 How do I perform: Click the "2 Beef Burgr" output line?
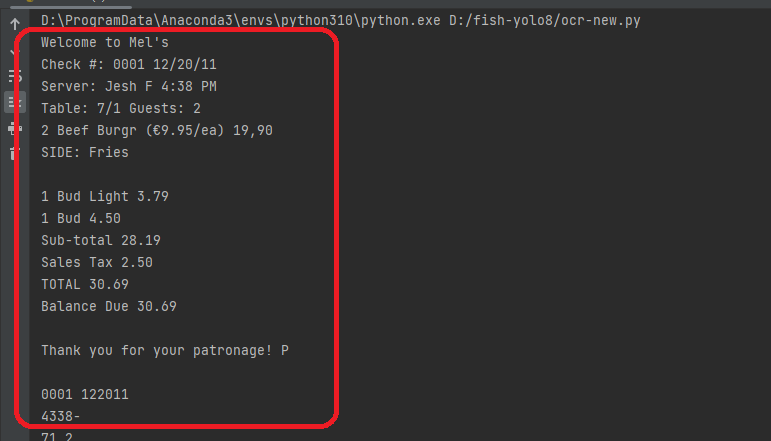pyautogui.click(x=157, y=130)
